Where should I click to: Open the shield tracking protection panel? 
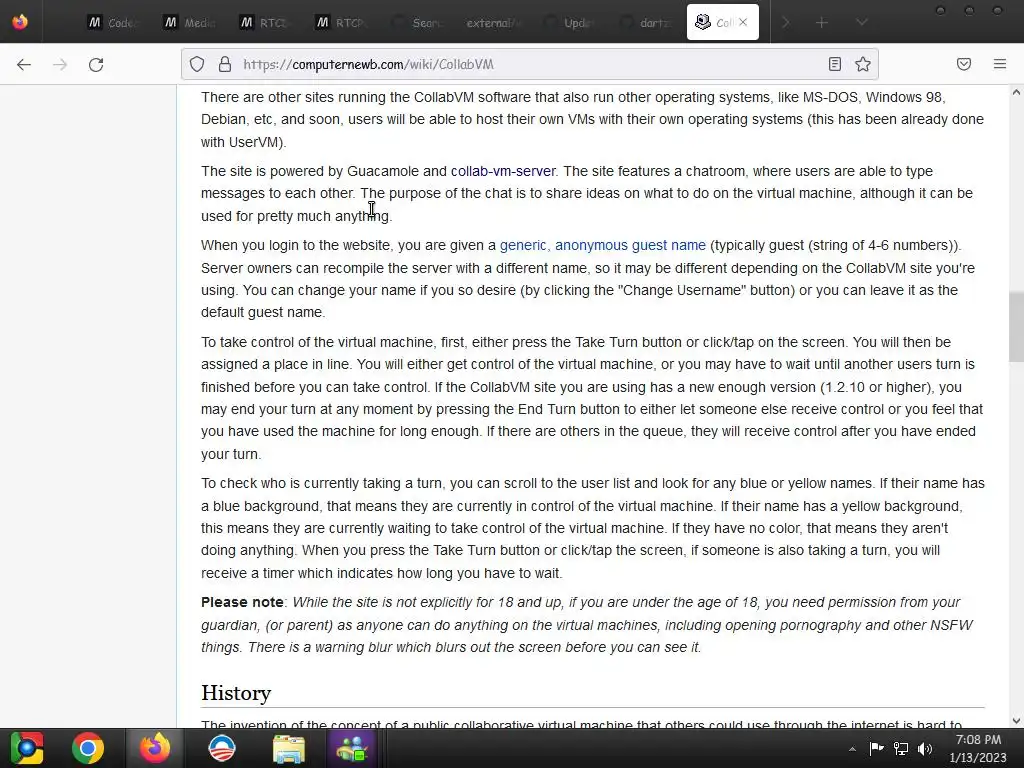point(197,64)
